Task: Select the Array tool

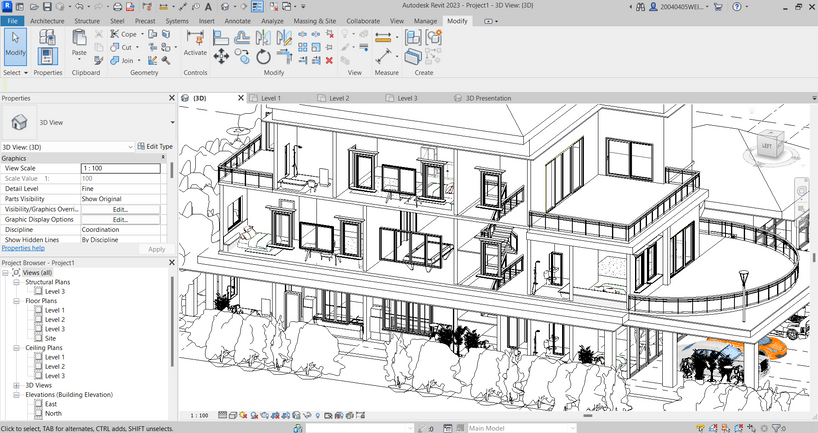Action: pyautogui.click(x=303, y=47)
